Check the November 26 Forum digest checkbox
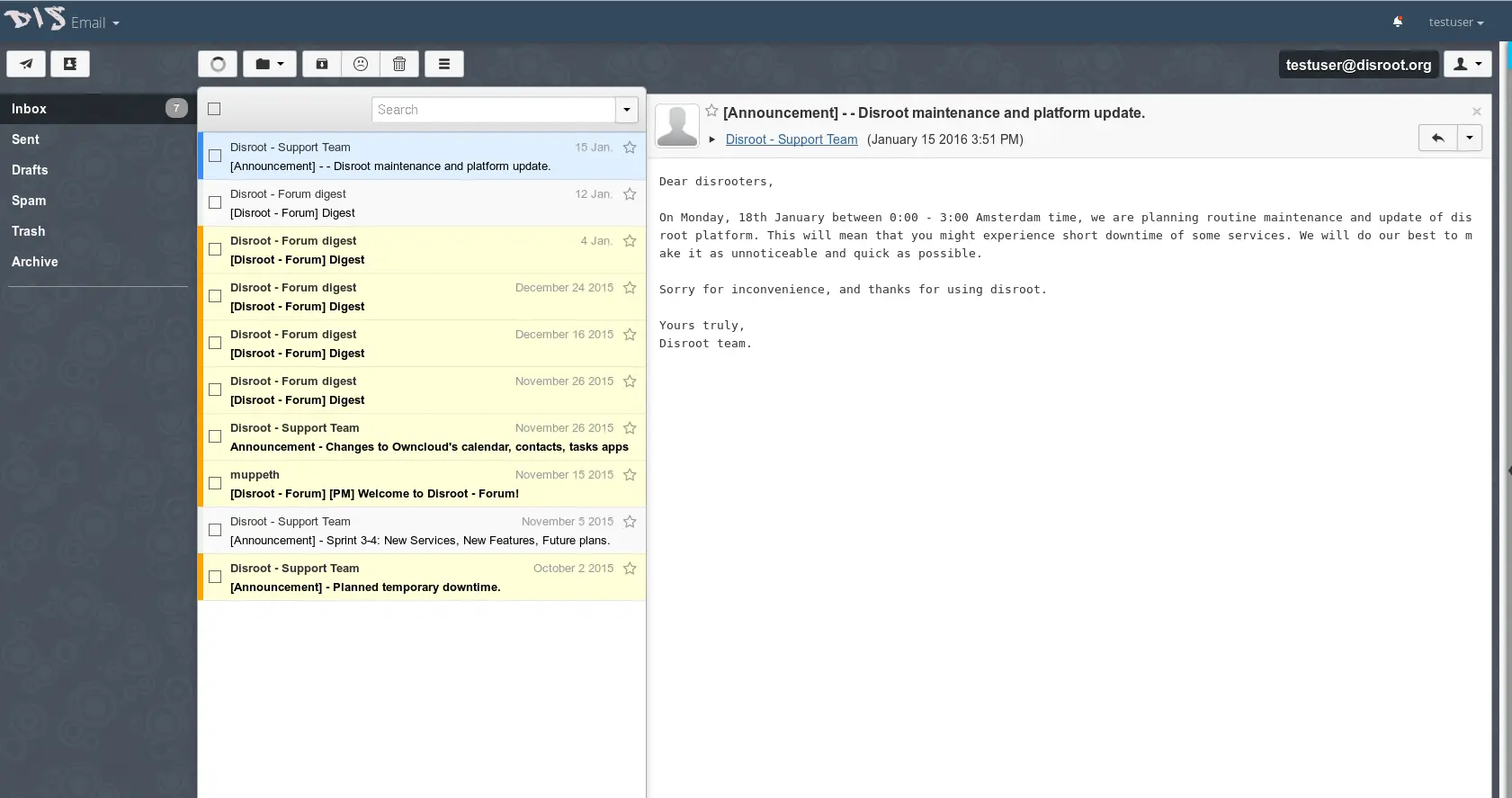This screenshot has height=798, width=1512. click(215, 390)
